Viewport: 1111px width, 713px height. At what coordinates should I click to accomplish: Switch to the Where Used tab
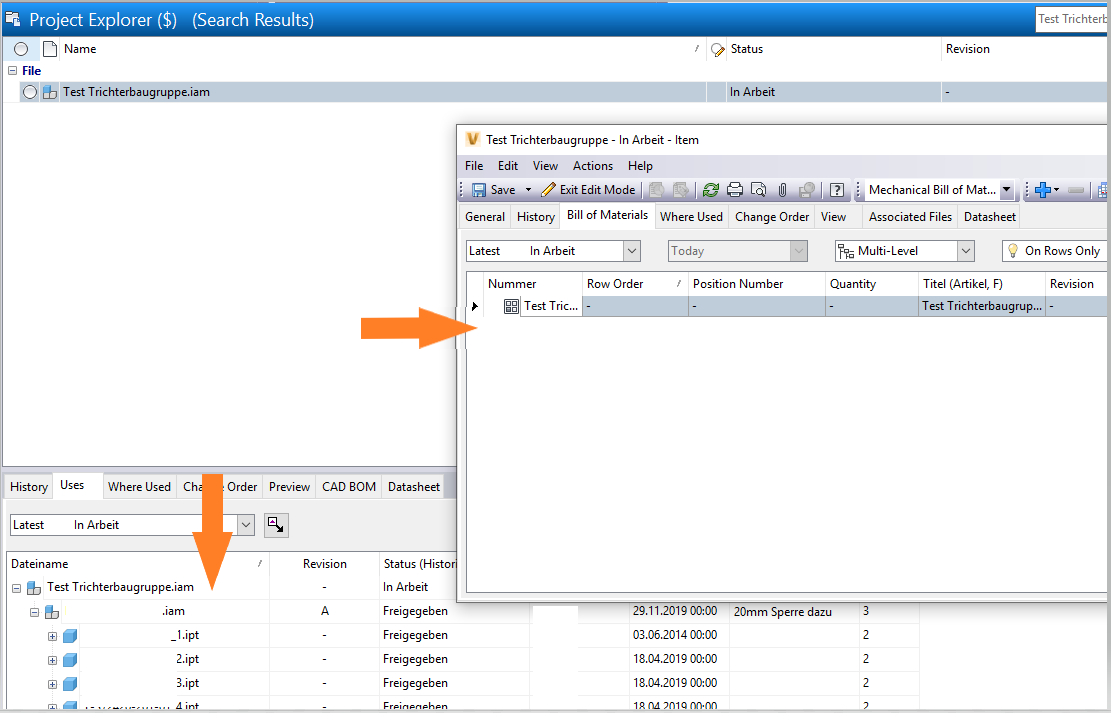click(x=691, y=216)
